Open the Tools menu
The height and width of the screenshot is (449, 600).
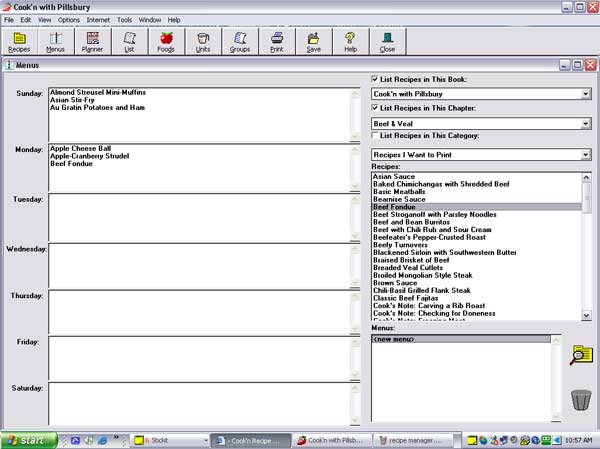124,20
